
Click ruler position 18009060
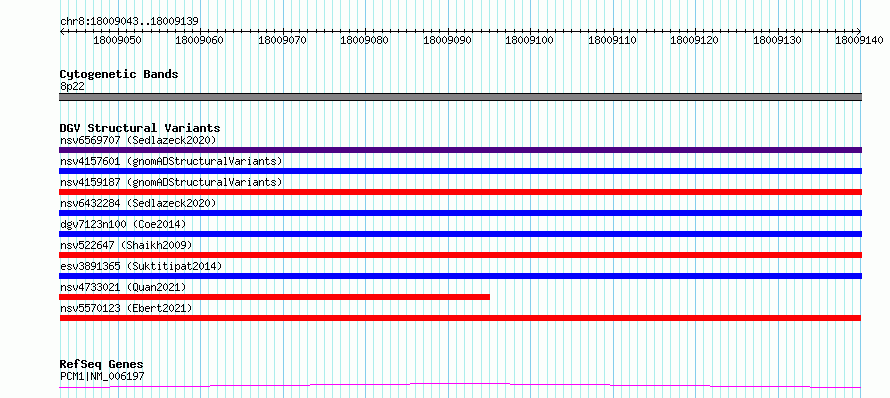click(x=200, y=41)
